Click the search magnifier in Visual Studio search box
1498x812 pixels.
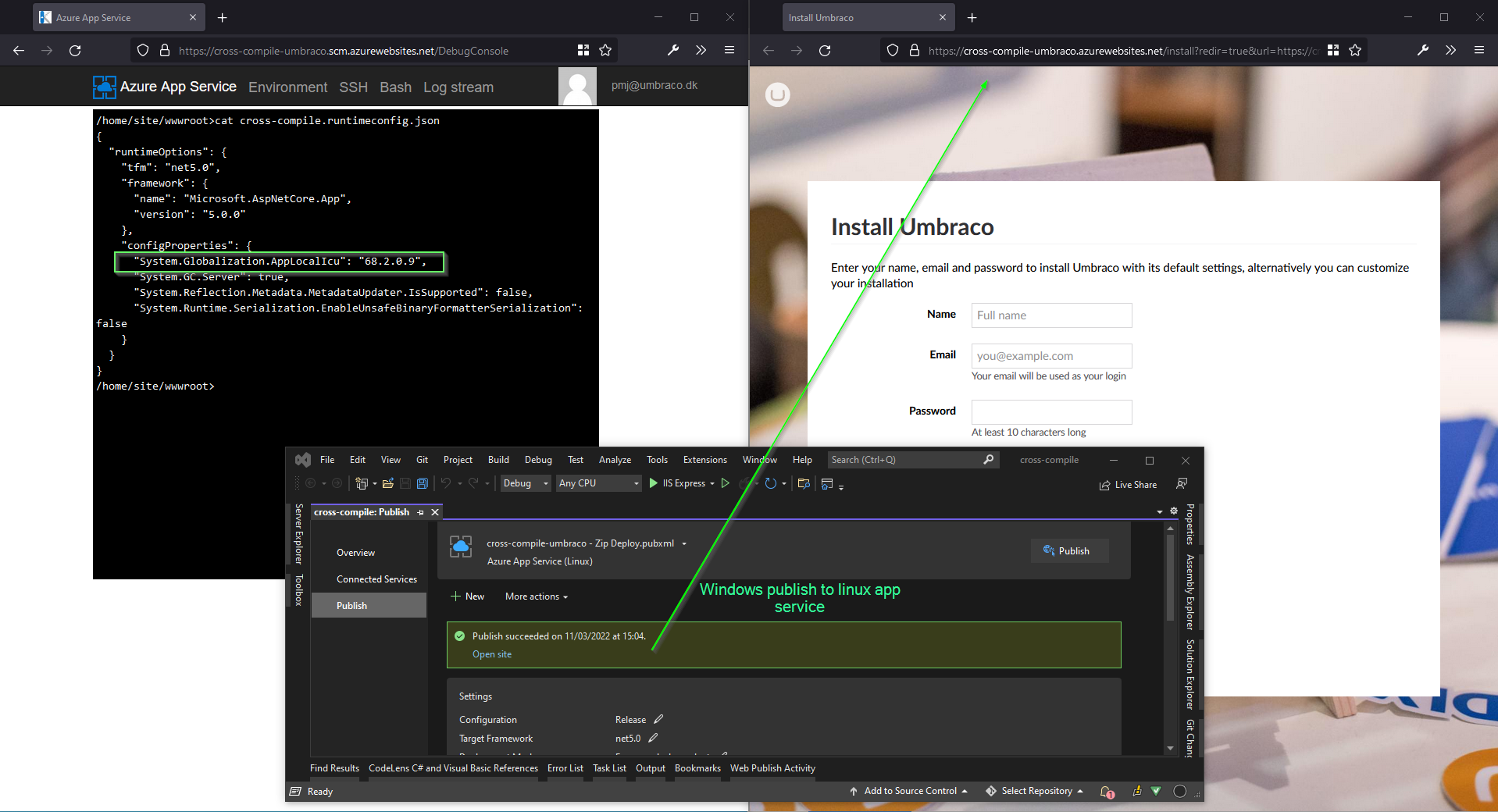tap(989, 460)
